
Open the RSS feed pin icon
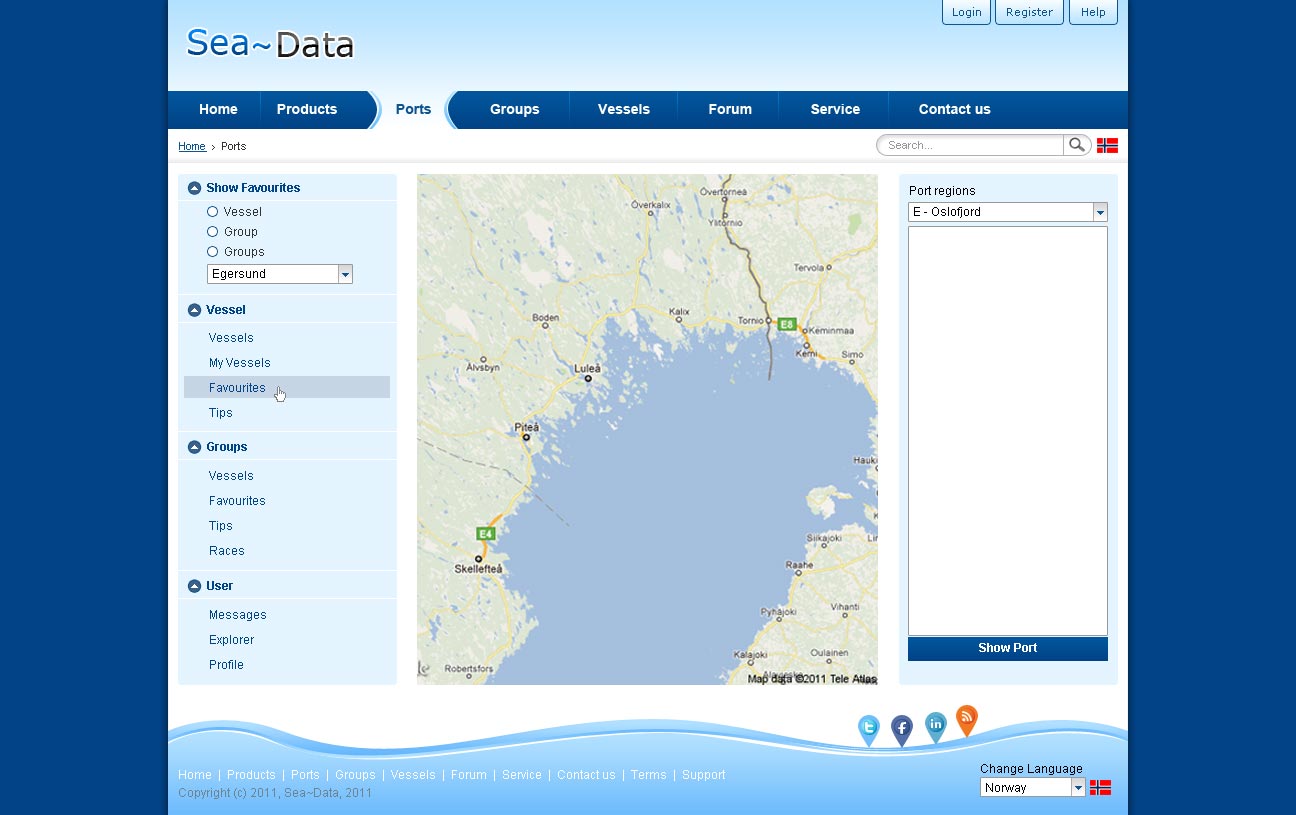click(x=966, y=718)
